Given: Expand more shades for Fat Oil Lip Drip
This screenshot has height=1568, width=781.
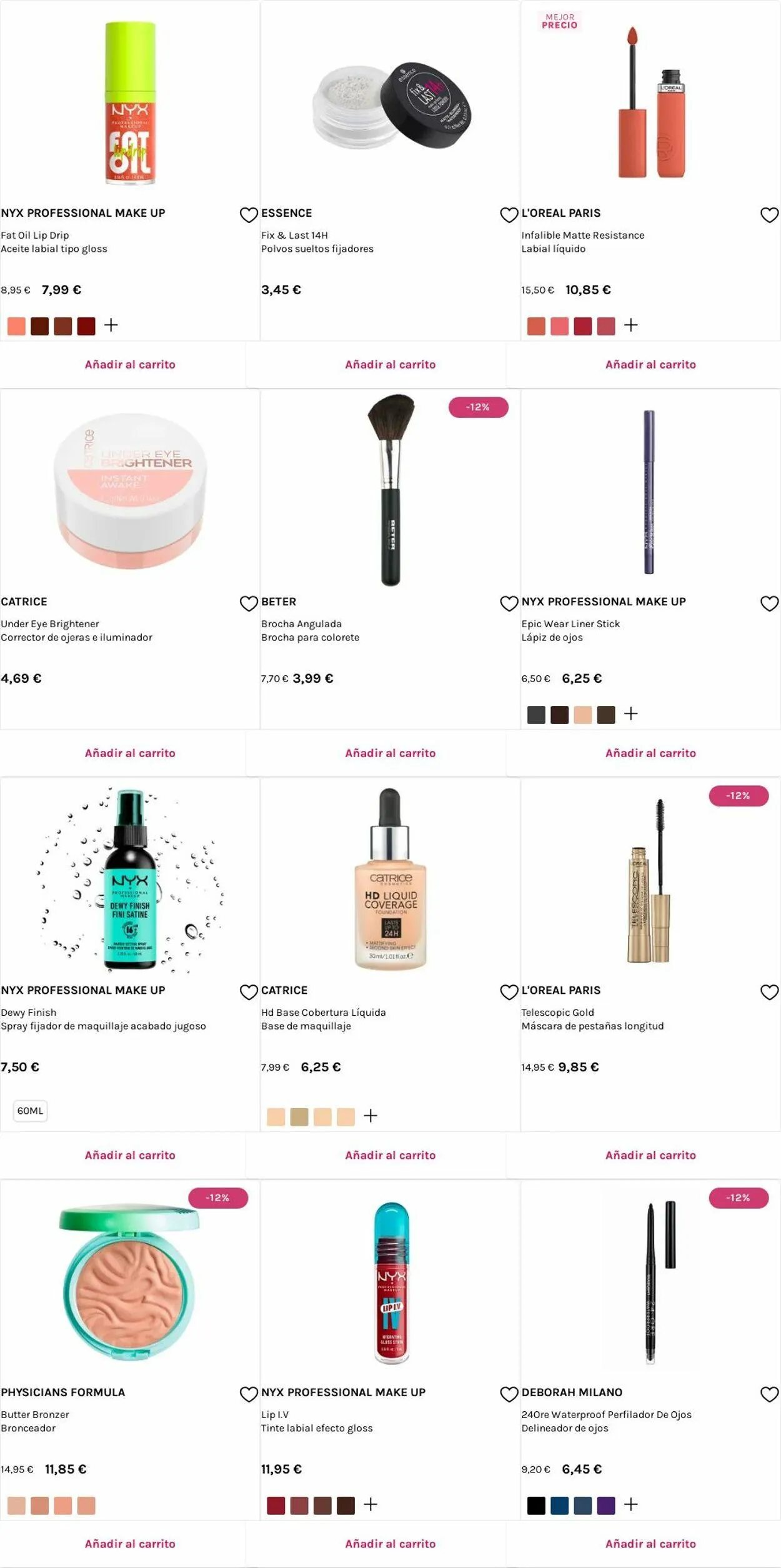Looking at the screenshot, I should coord(111,325).
